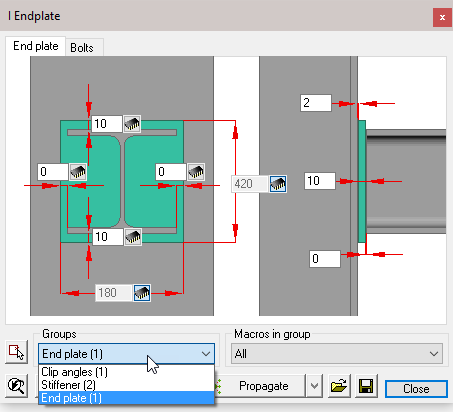Screen dimensions: 453x412
Task: Switch to the Bolts tab
Action: [82, 48]
